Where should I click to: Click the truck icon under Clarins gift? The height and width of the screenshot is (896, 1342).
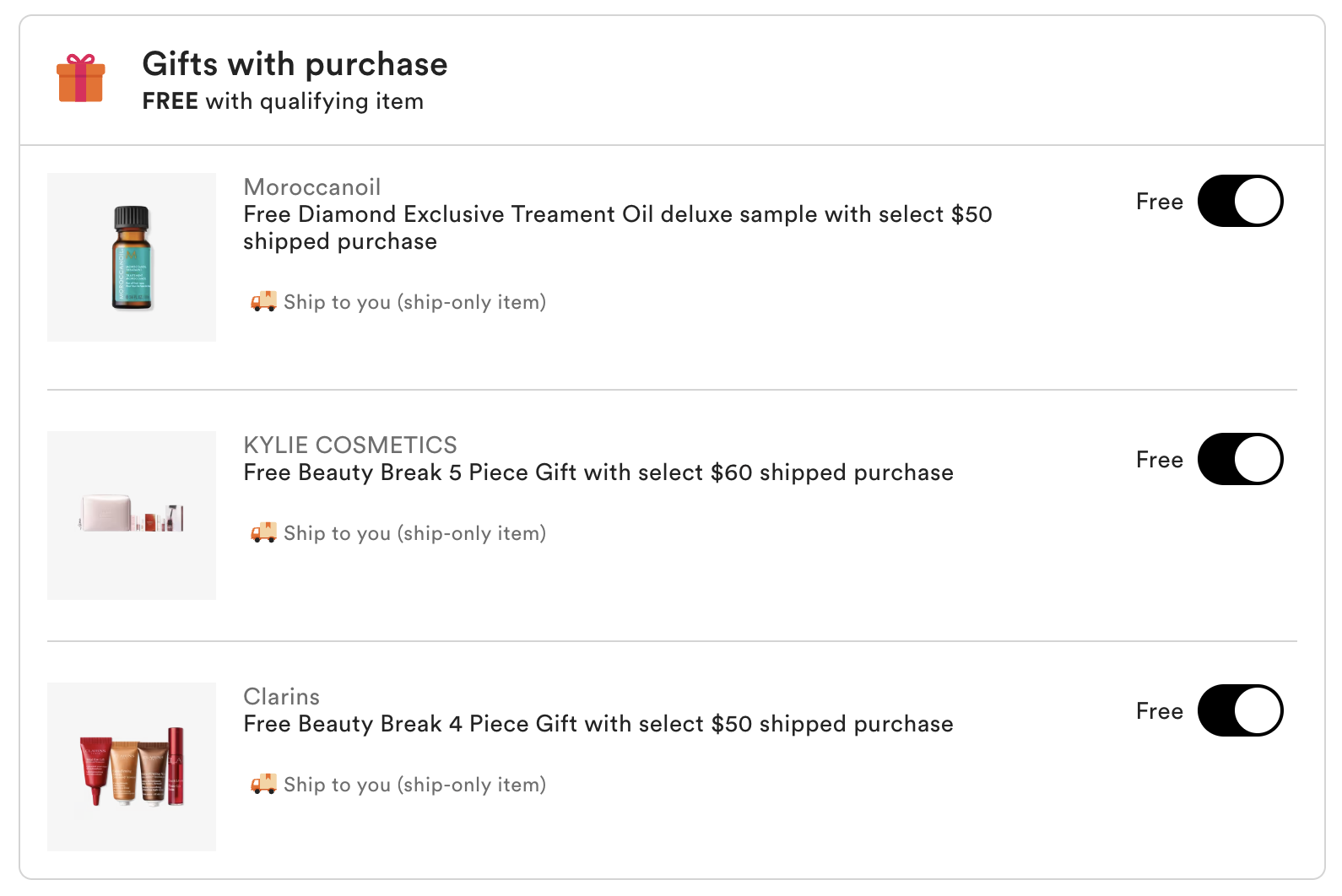tap(263, 784)
